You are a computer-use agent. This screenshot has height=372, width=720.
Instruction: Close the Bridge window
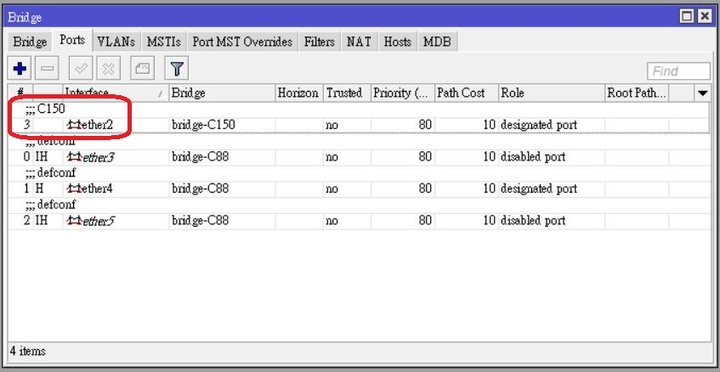[x=705, y=17]
